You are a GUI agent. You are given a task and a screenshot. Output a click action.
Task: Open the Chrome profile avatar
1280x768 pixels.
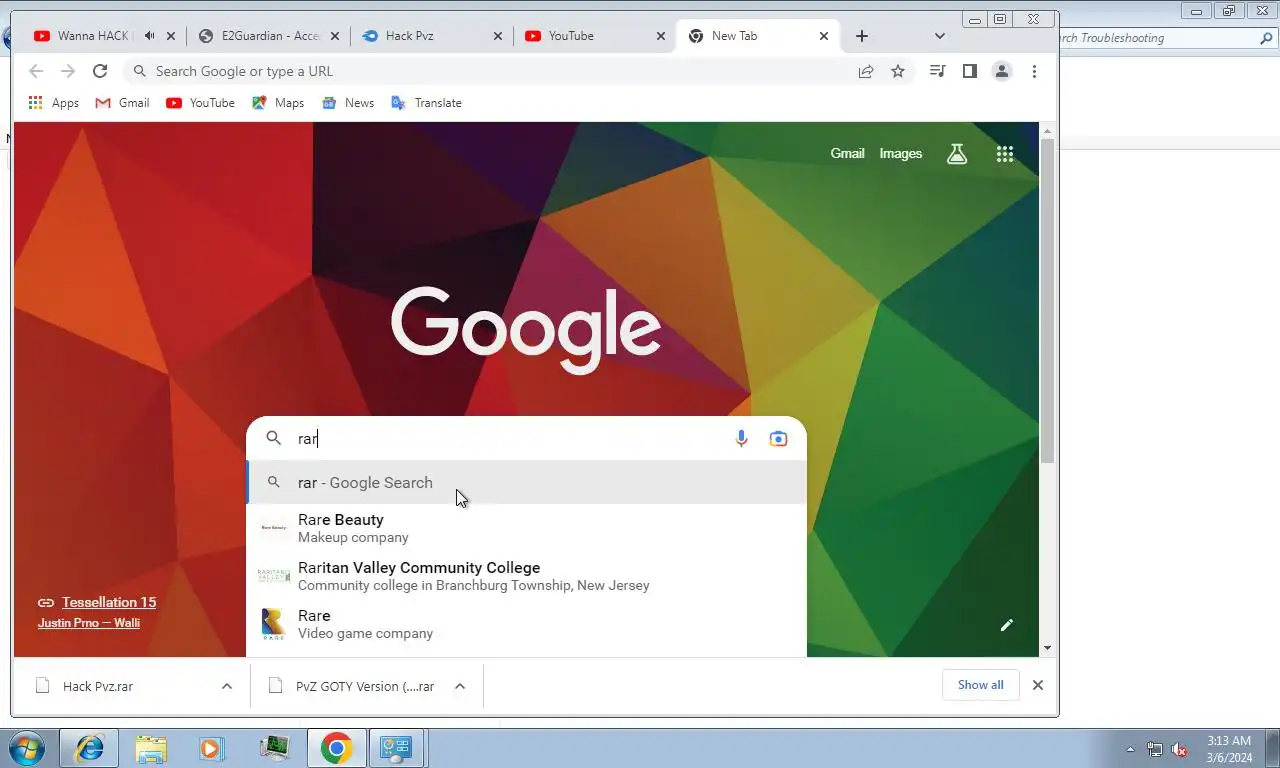coord(1001,71)
